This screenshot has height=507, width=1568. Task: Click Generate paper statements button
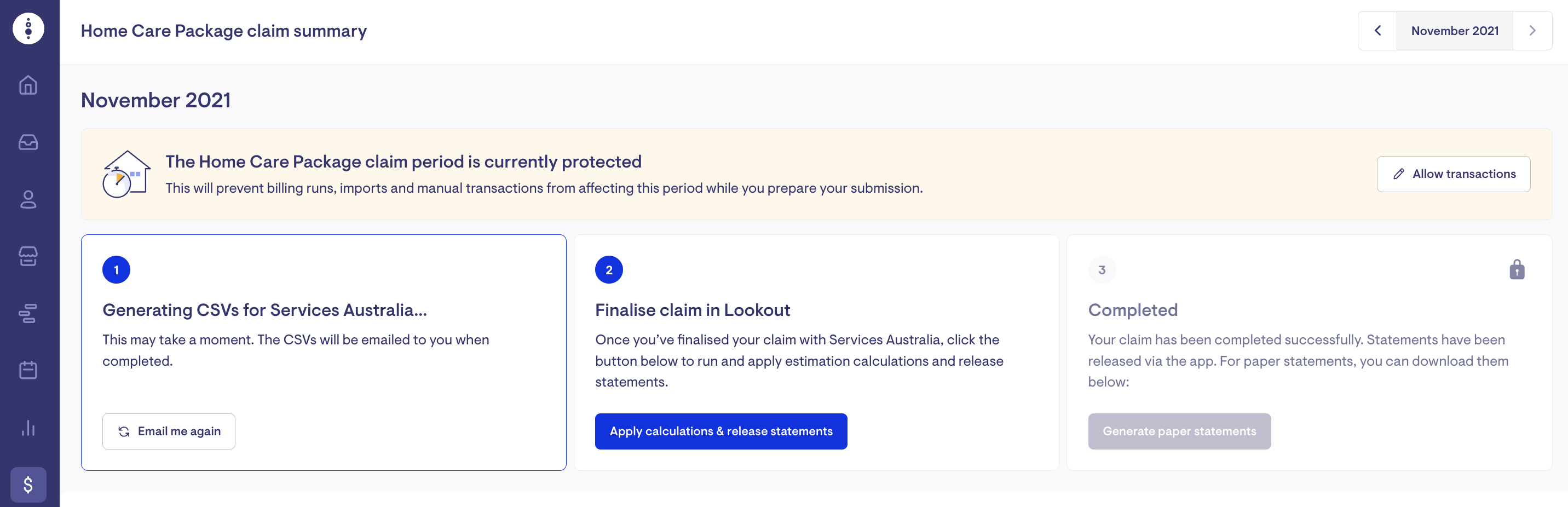click(1179, 431)
